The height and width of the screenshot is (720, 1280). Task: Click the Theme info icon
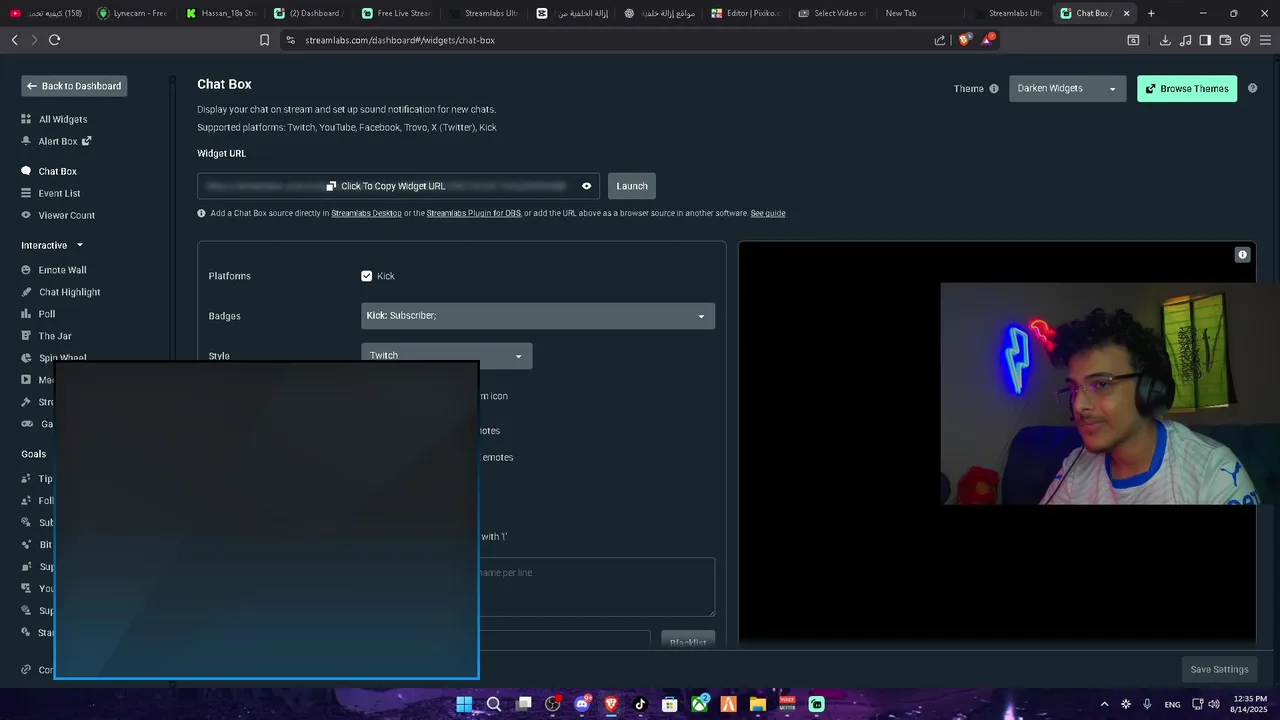coord(994,89)
